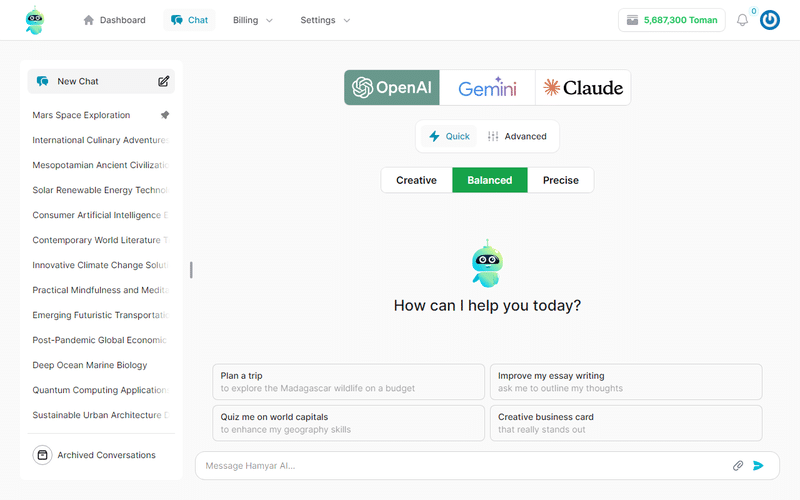Open Consumer Artificial Intelligence conversation

[101, 215]
